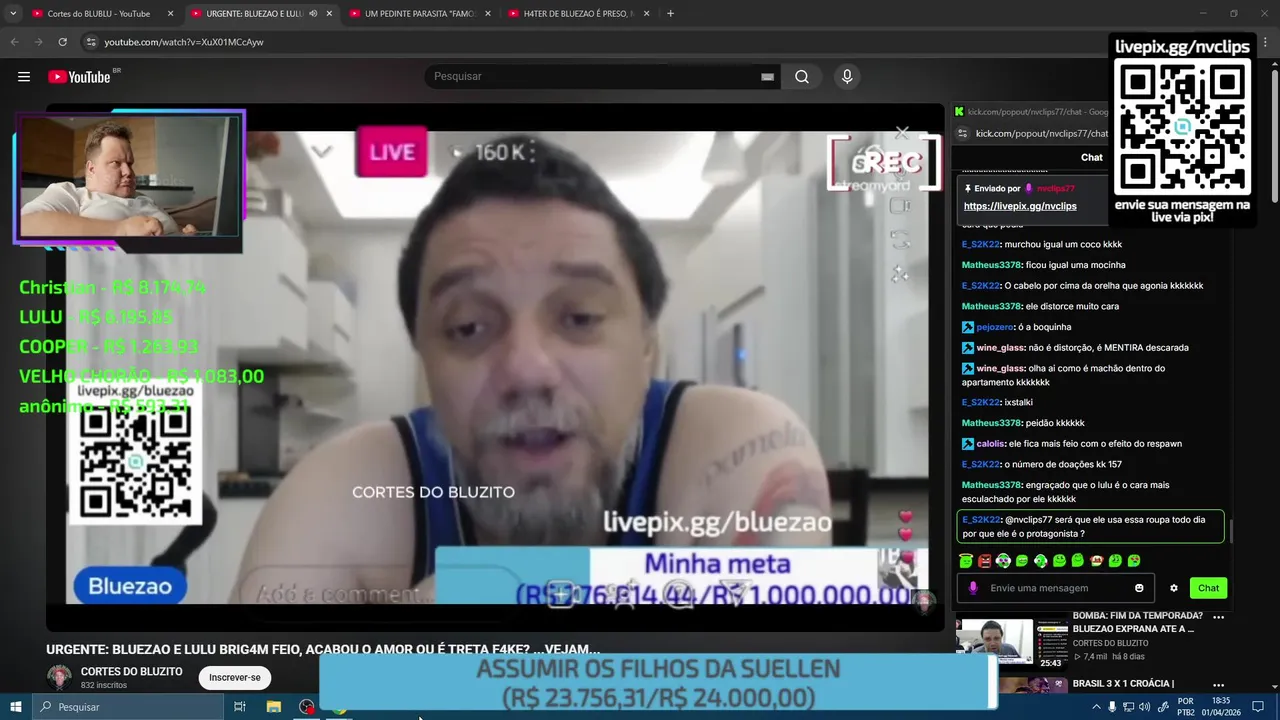Screen dimensions: 1280x720
Task: Click the Inscrever-se subscribe button
Action: pyautogui.click(x=235, y=677)
